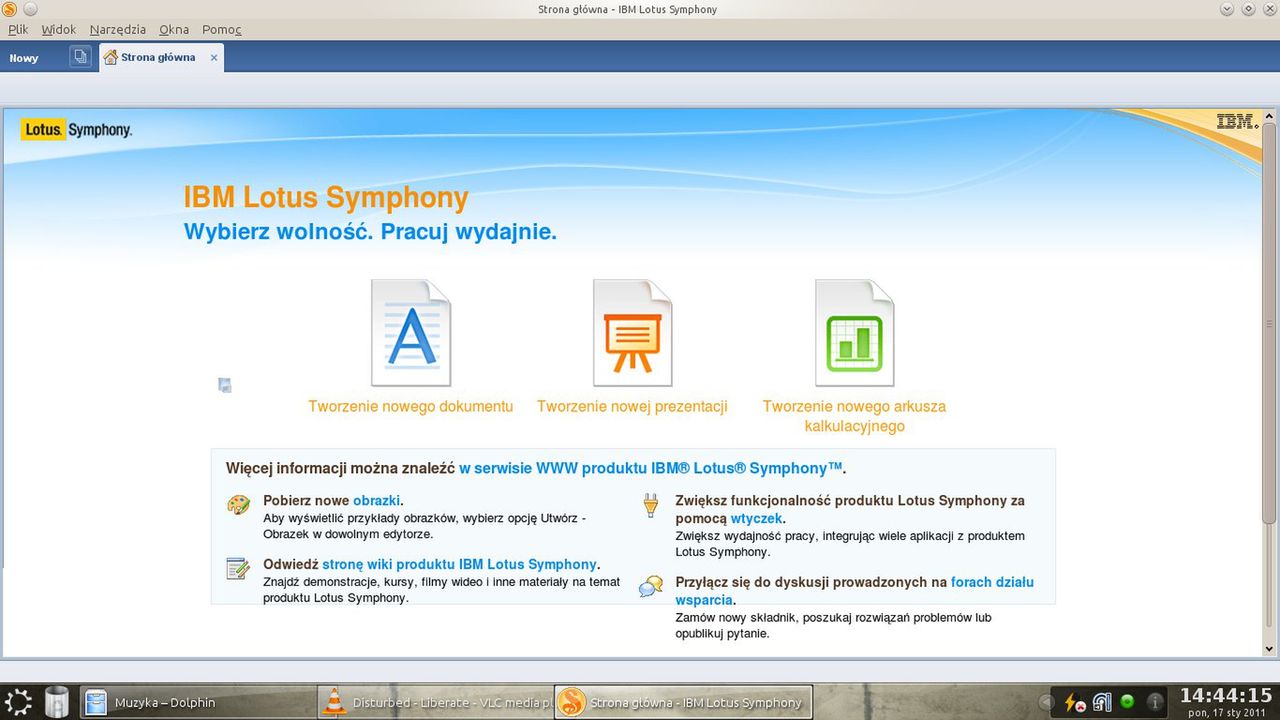
Task: Show hidden system tray icons arrow
Action: [x=1046, y=702]
